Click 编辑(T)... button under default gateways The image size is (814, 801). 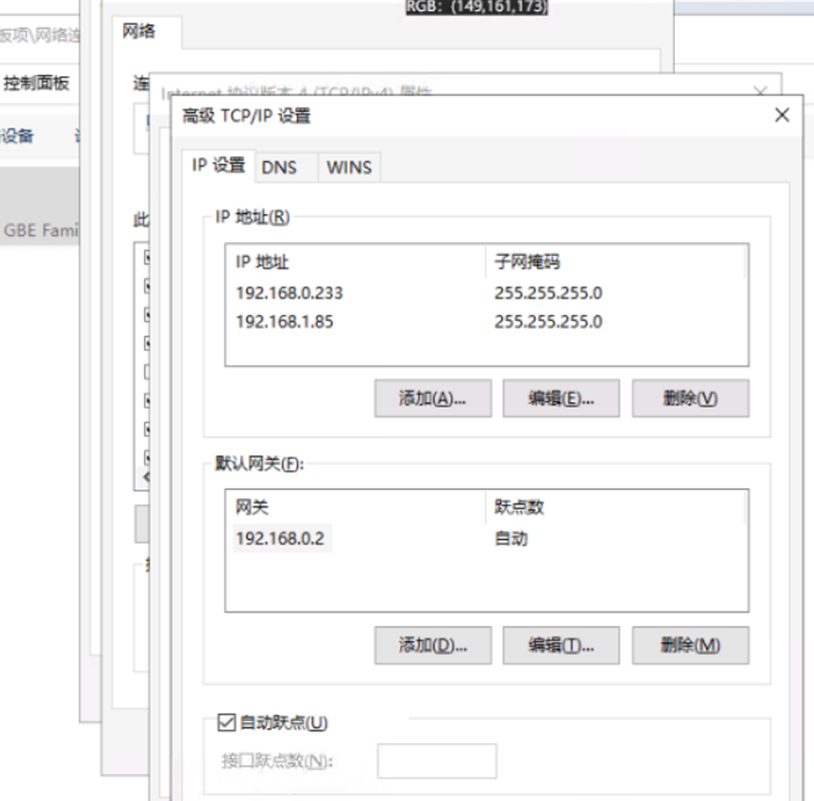coord(561,645)
